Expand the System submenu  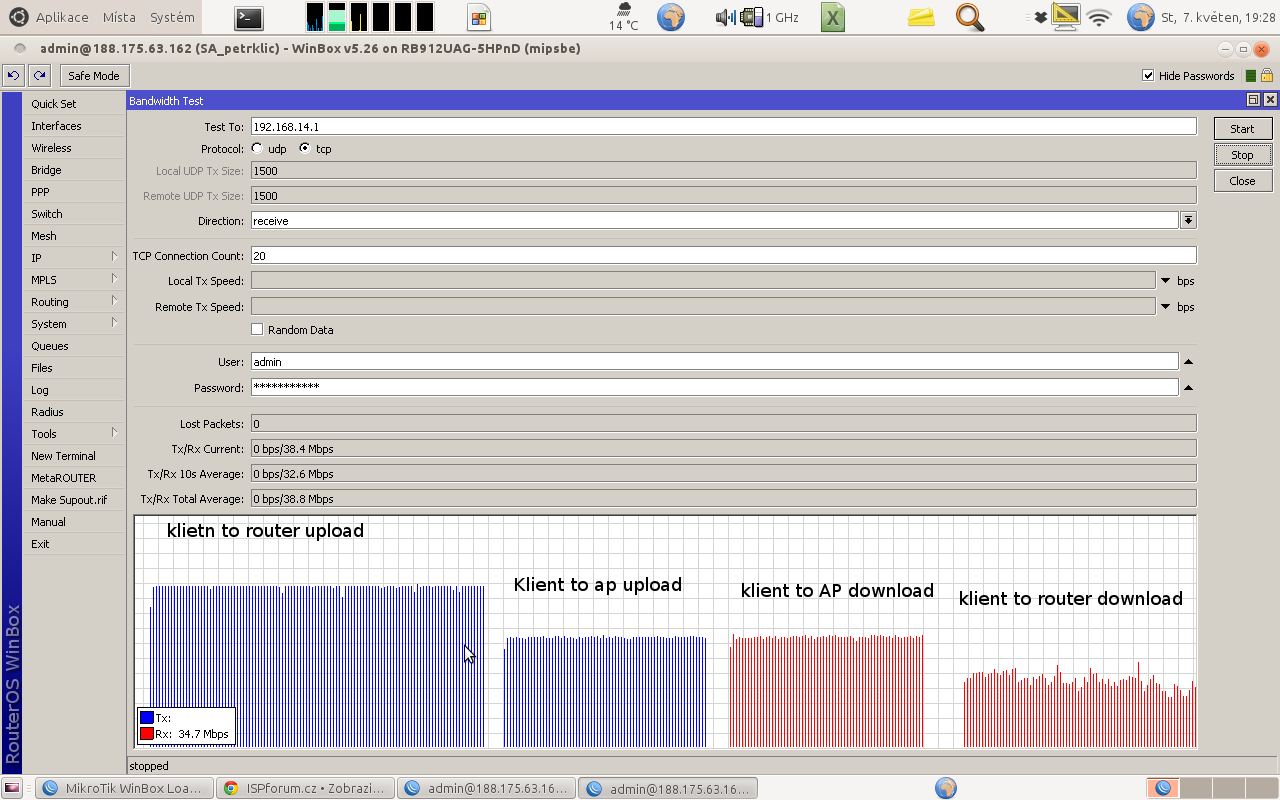tap(75, 324)
